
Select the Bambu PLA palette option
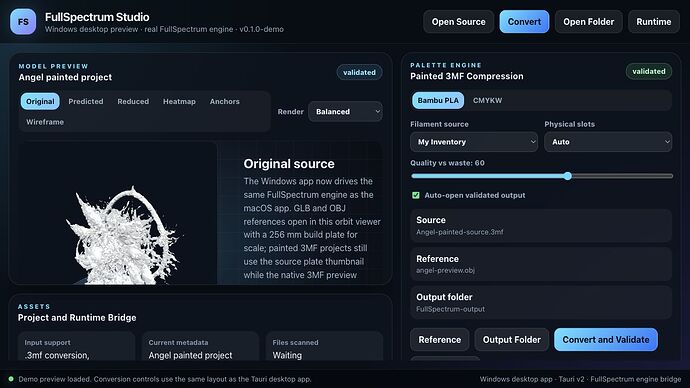pyautogui.click(x=438, y=100)
